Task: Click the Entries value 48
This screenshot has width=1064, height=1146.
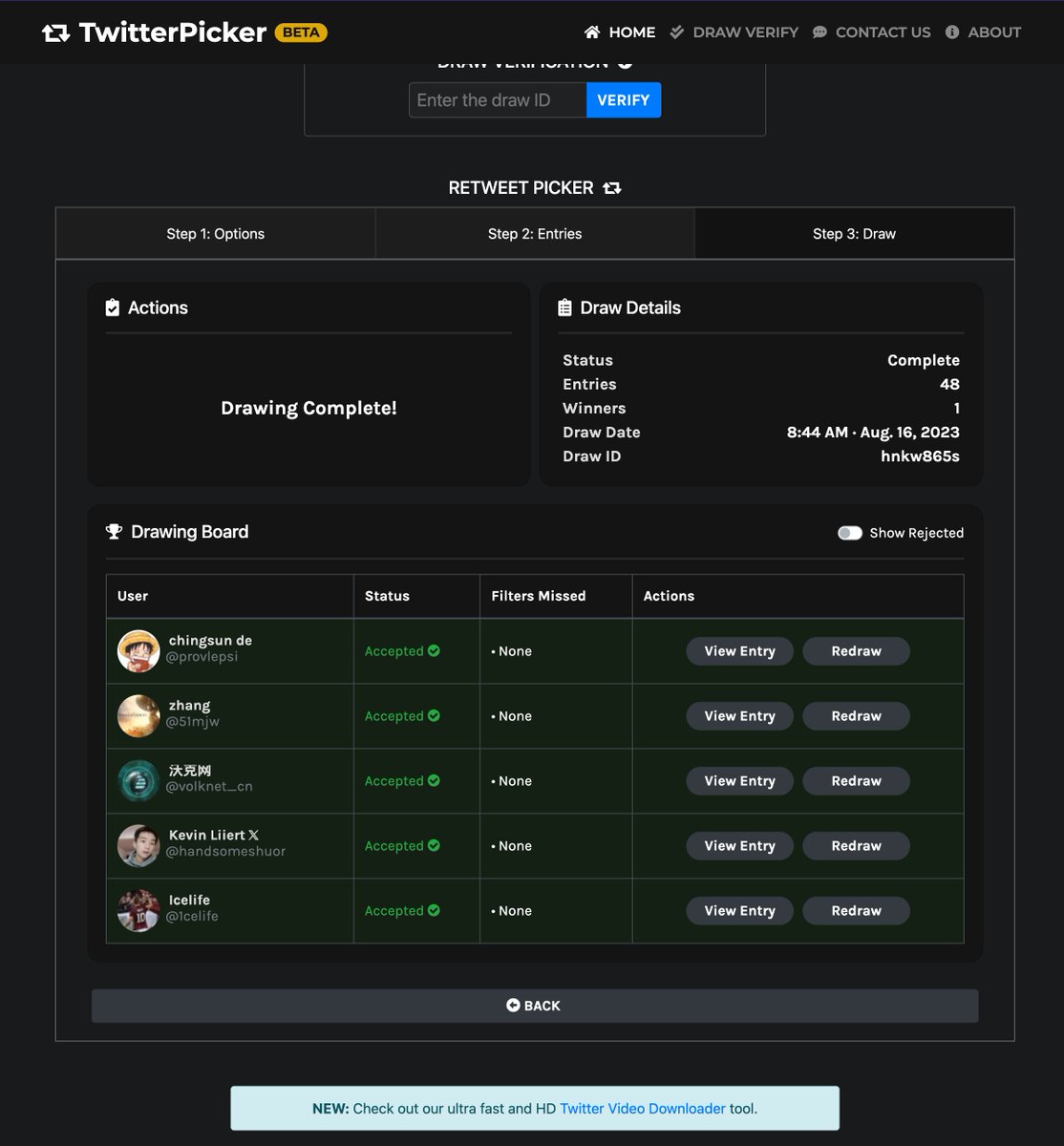Action: coord(949,384)
